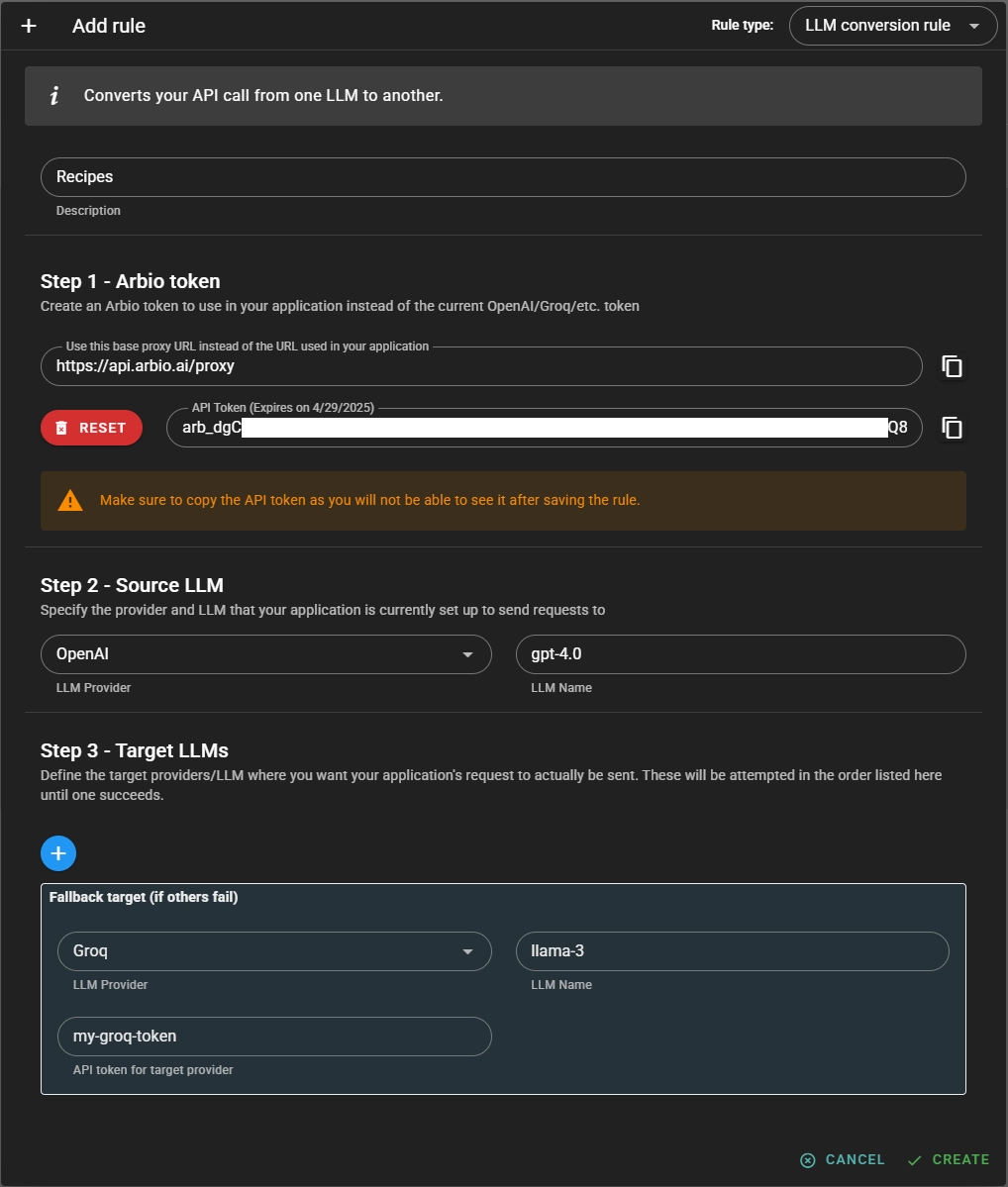
Task: Click the API Token text field
Action: click(x=544, y=428)
